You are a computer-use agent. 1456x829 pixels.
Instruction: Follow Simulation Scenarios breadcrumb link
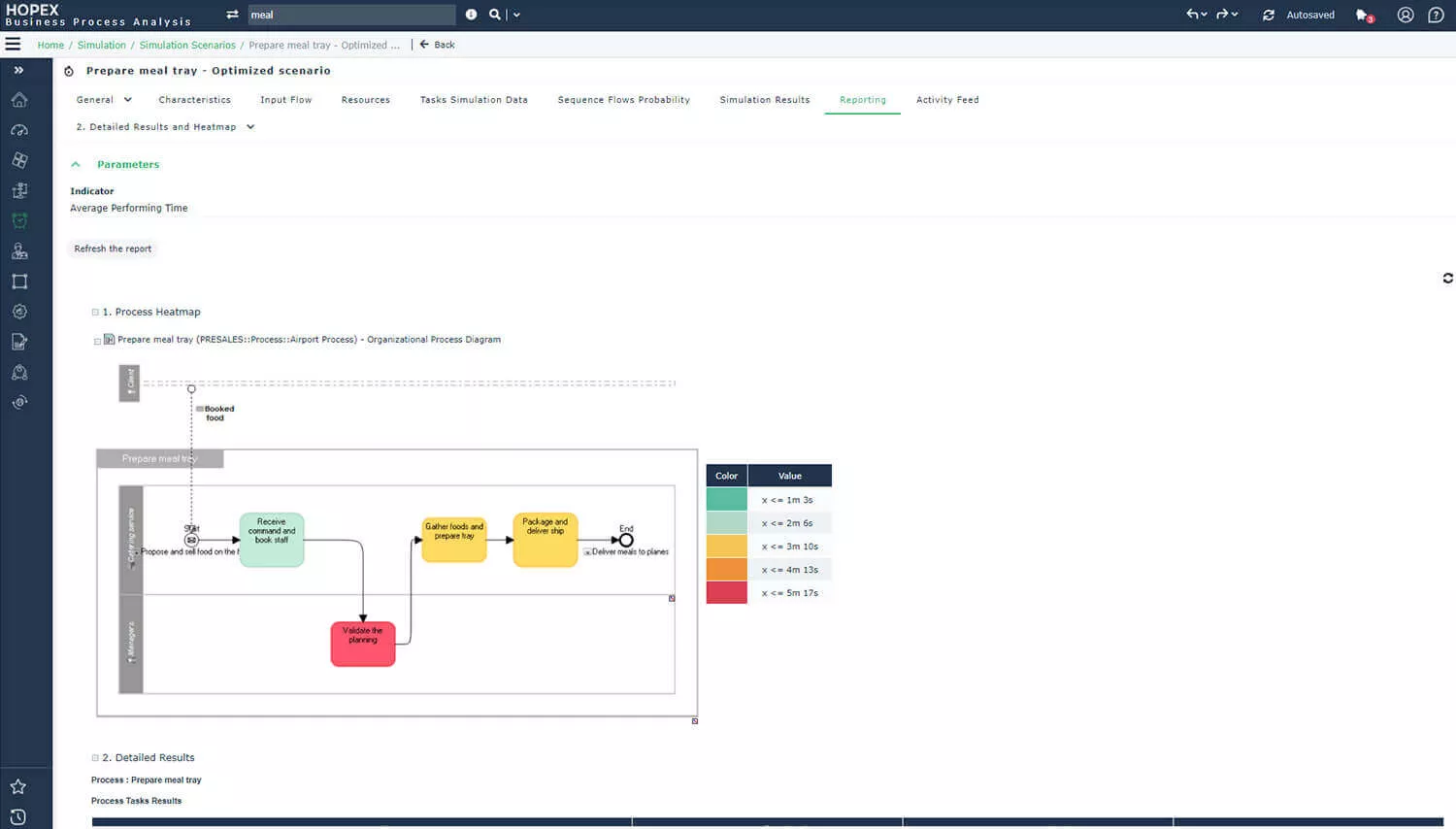tap(187, 45)
